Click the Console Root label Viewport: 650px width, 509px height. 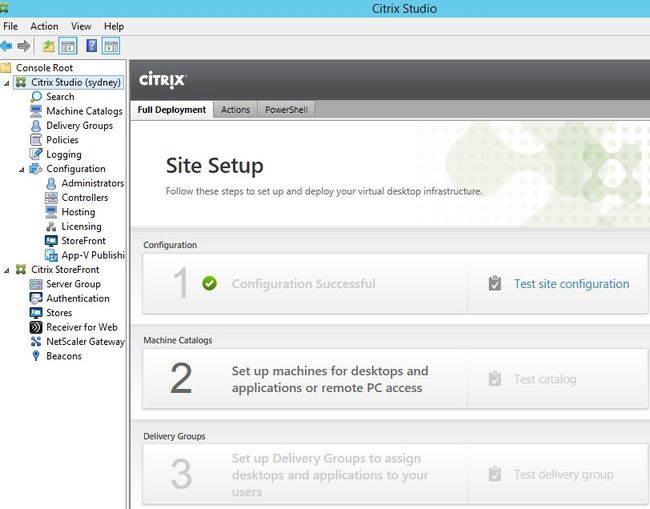click(44, 68)
